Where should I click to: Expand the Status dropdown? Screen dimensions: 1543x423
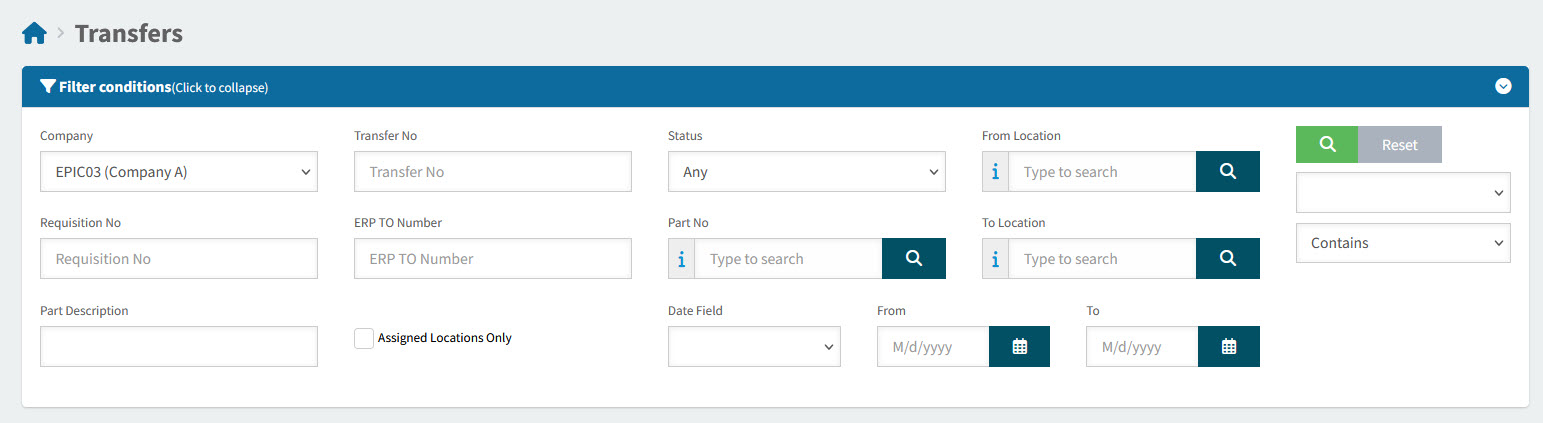(806, 172)
